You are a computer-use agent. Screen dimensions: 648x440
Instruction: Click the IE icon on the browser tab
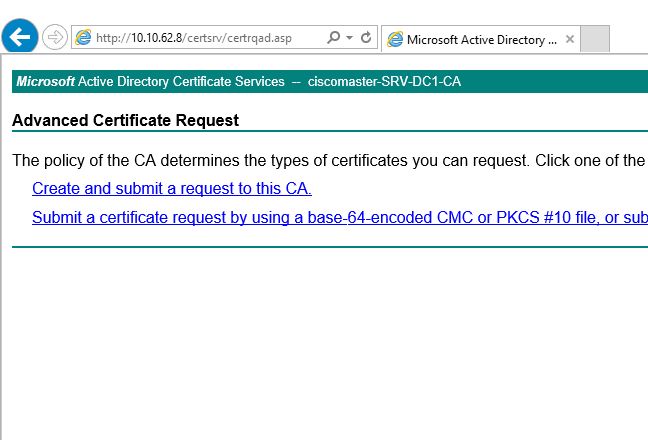[x=395, y=39]
